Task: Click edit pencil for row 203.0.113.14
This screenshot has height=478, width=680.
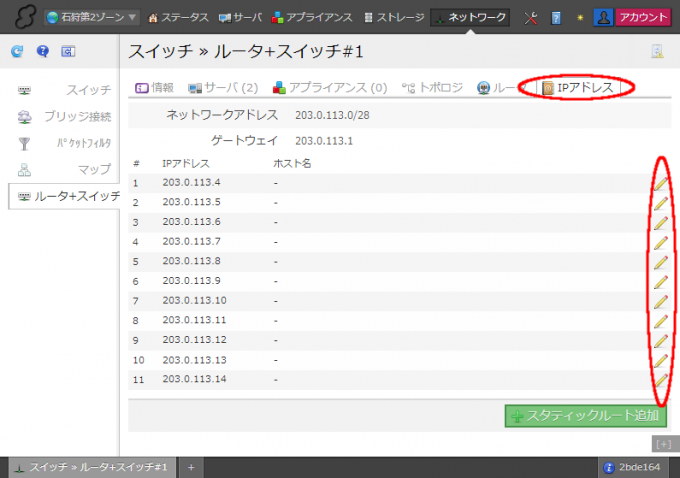Action: [660, 380]
